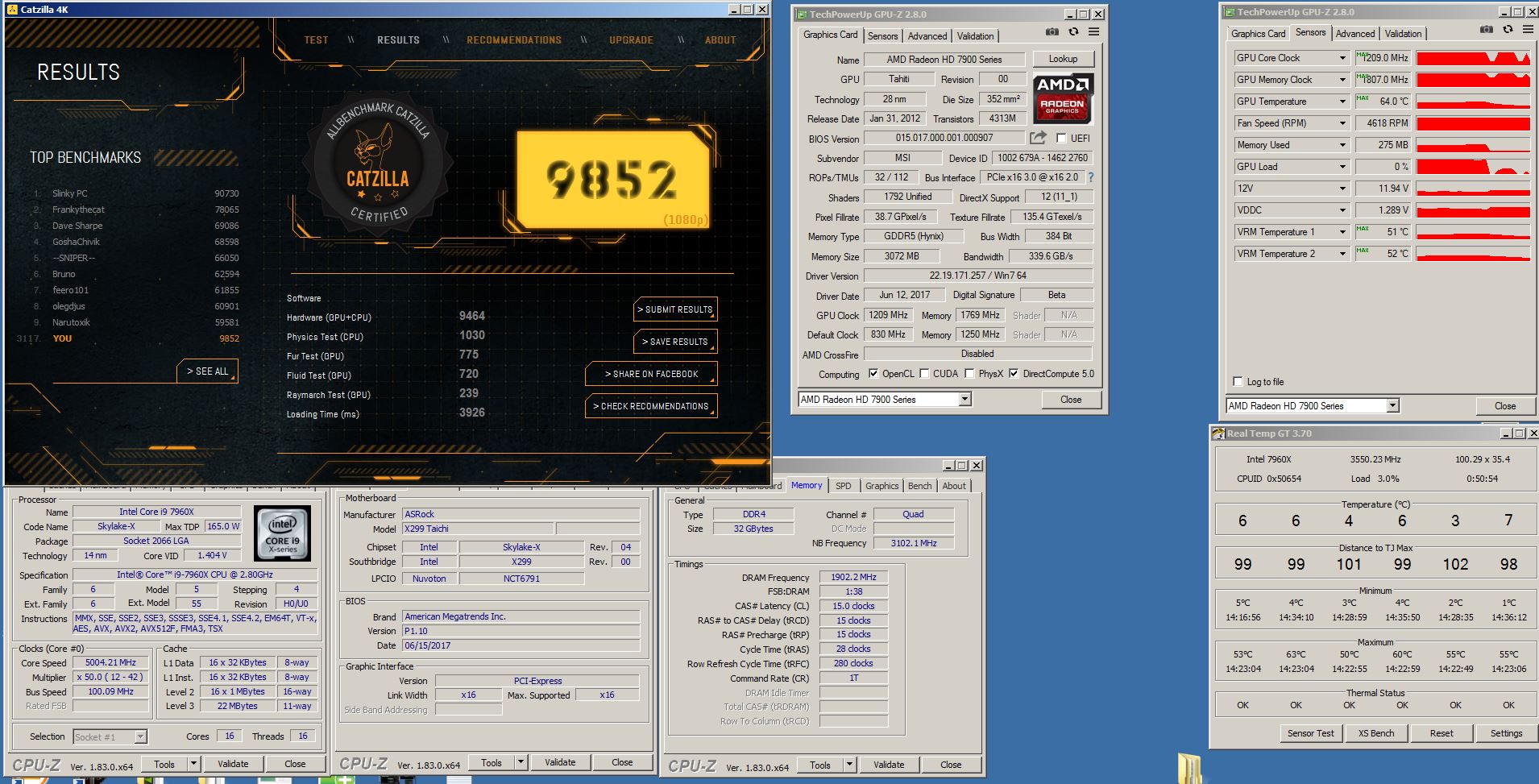Open the Validation tab in the Sensors GPU-Z window

[1403, 34]
